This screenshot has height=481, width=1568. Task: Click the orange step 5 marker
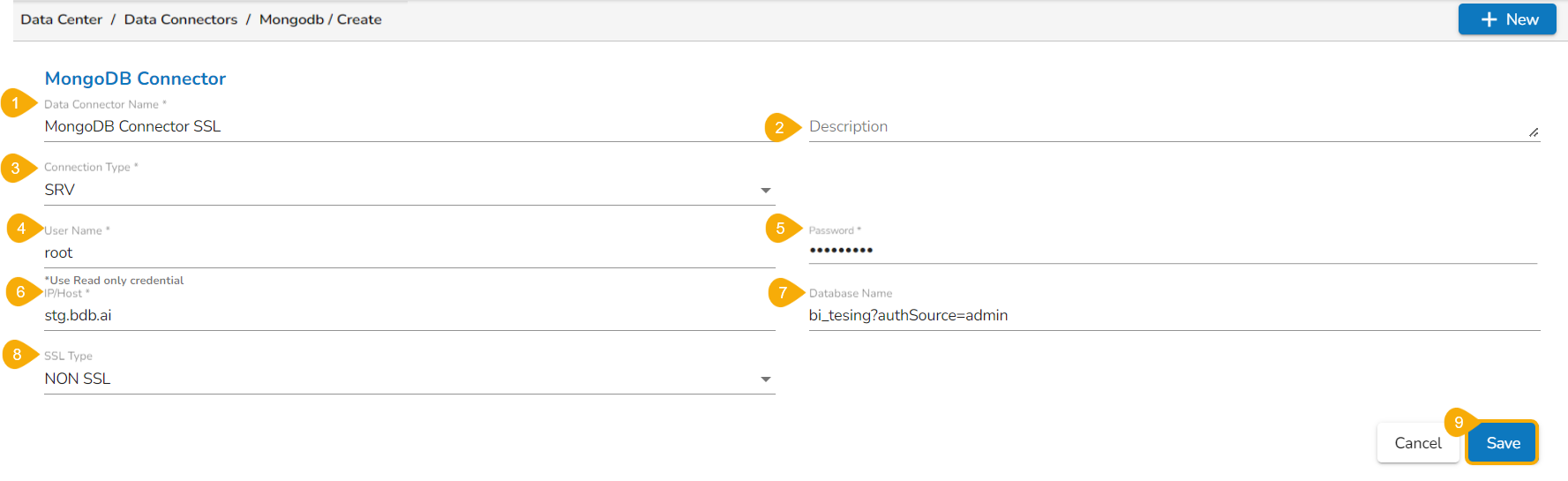781,229
